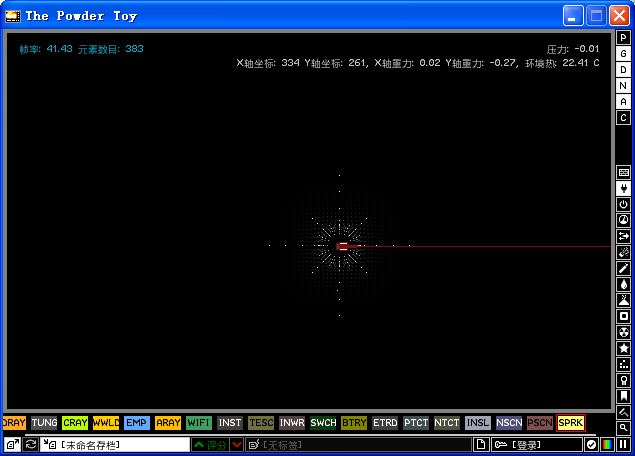Toggle P pressure display button
The image size is (635, 456).
[x=624, y=38]
